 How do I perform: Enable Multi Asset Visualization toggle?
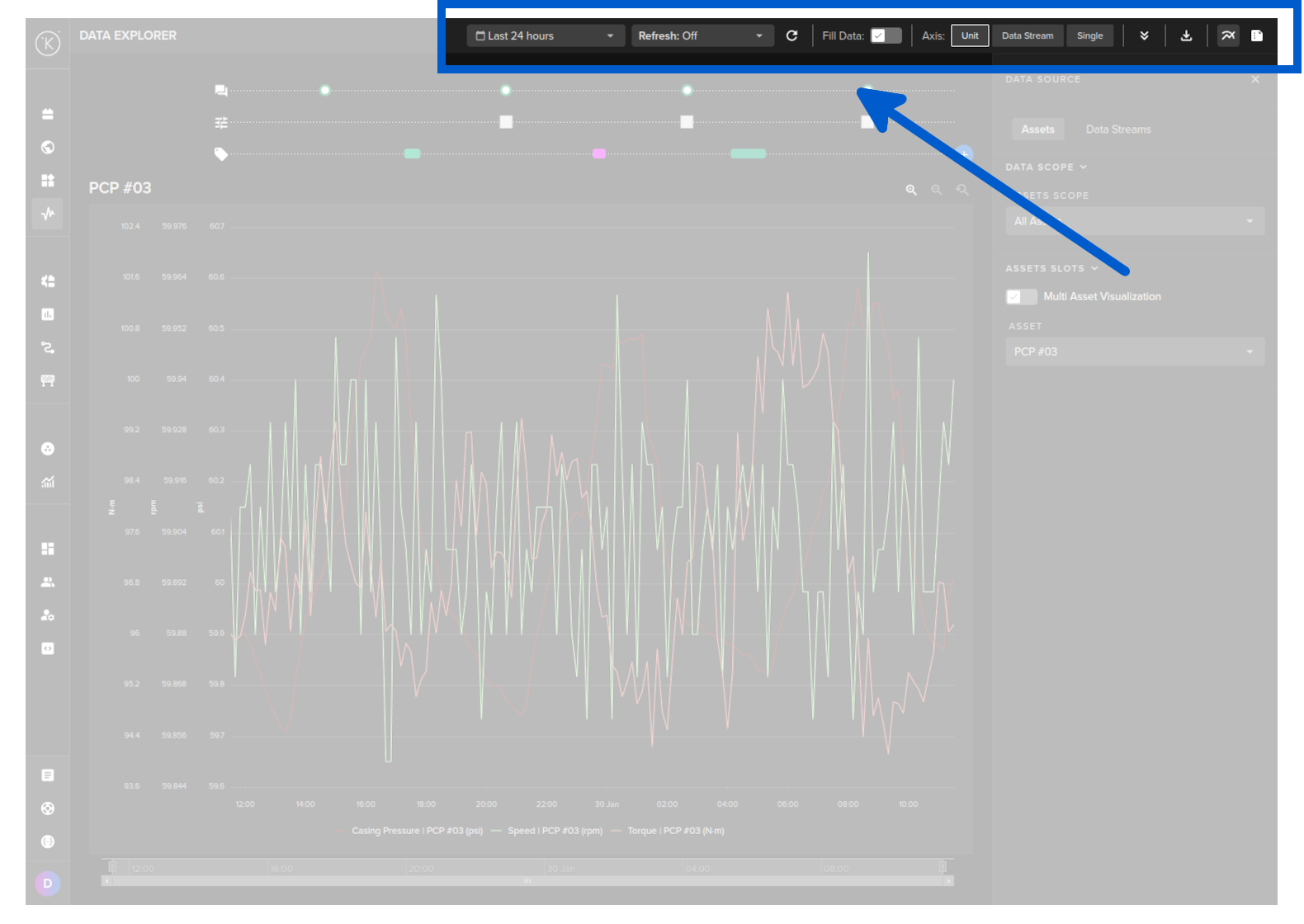1021,297
